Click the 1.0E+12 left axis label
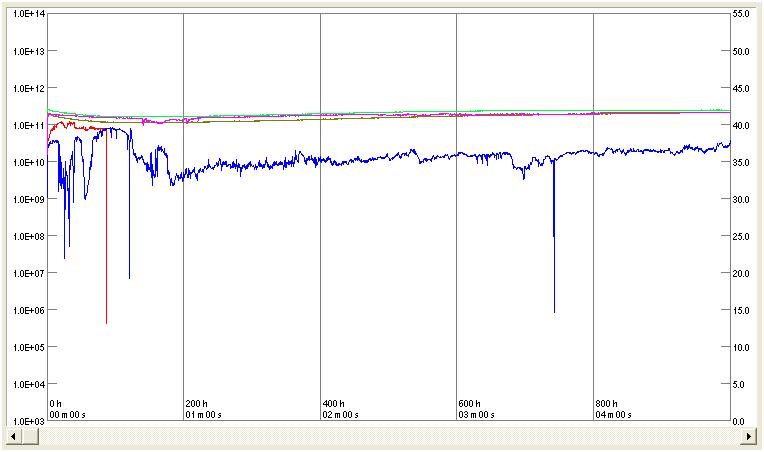This screenshot has height=452, width=764. pyautogui.click(x=29, y=88)
